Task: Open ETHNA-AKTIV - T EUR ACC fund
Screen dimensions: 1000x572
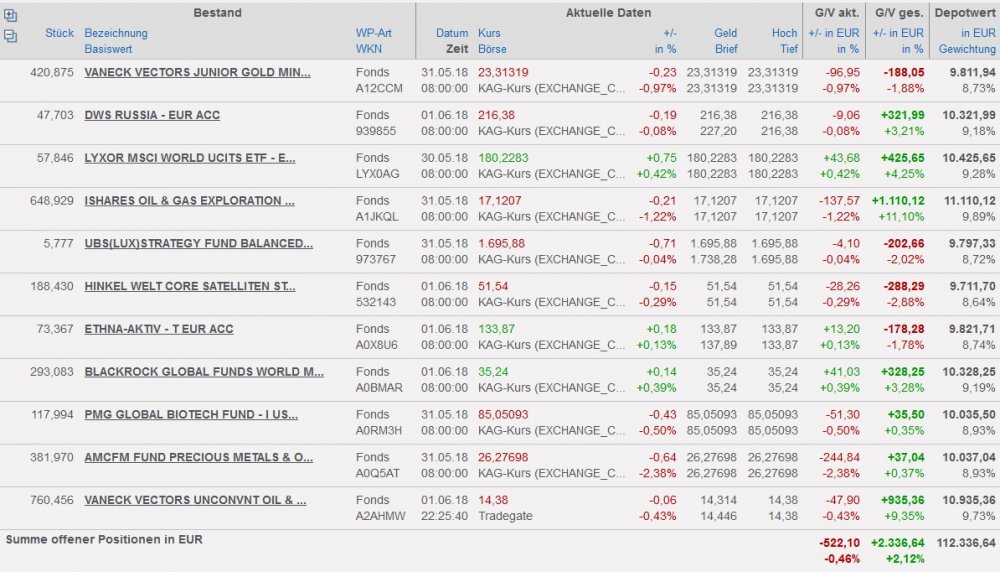Action: click(x=159, y=330)
